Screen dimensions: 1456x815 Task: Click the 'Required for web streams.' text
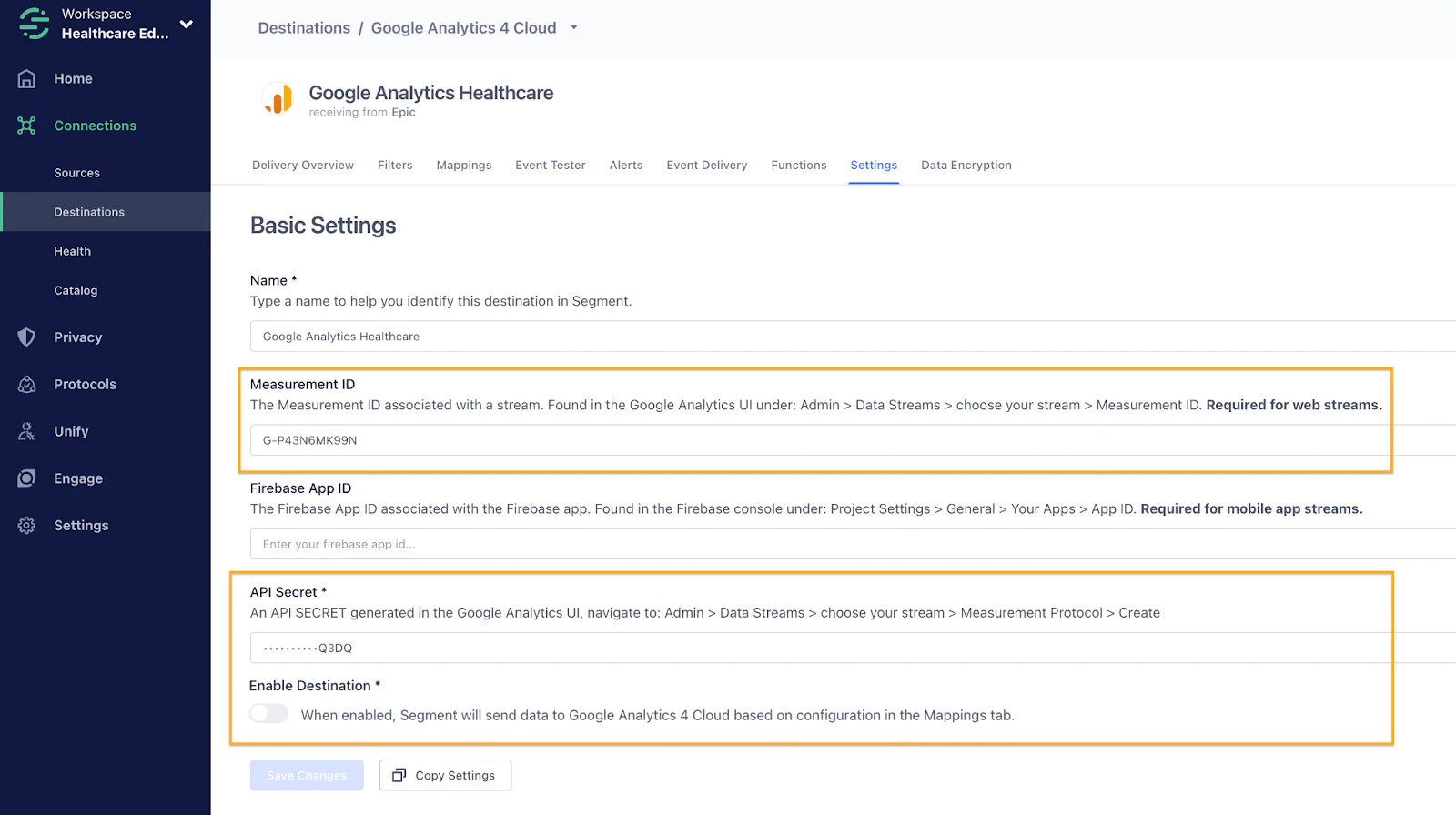pyautogui.click(x=1294, y=406)
